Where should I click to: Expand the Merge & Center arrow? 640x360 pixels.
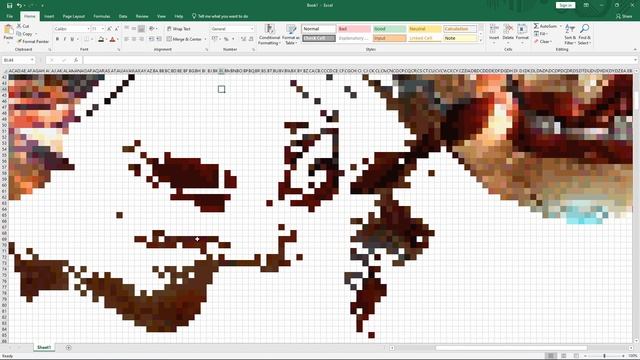[x=205, y=39]
